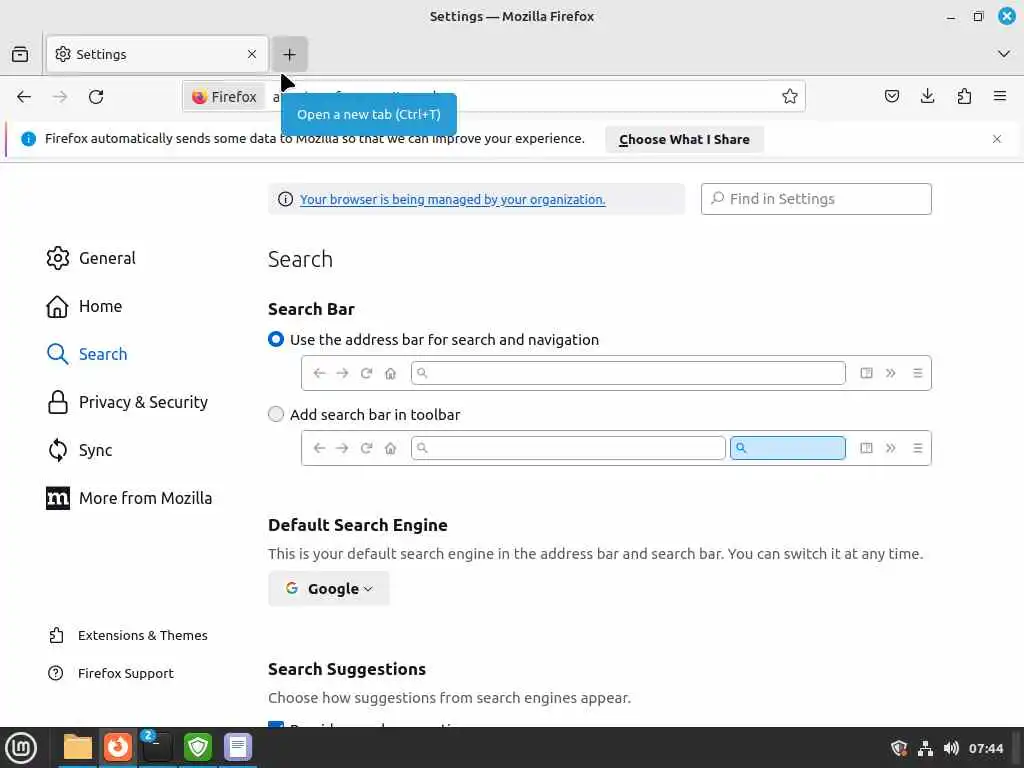Click the bookmark star icon
Viewport: 1024px width, 768px height.
[x=790, y=97]
